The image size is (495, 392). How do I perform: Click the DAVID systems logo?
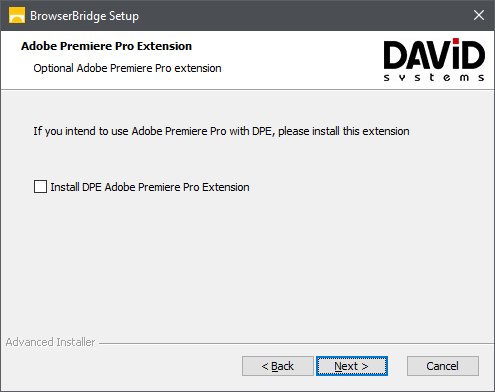point(434,59)
